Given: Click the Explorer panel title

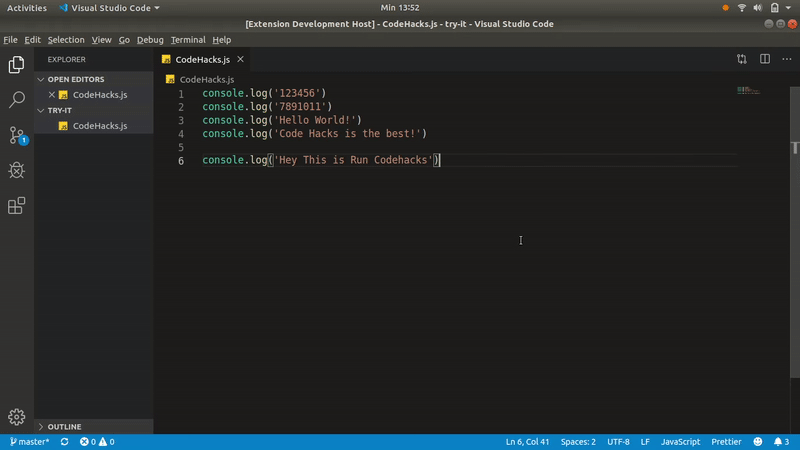Looking at the screenshot, I should 66,59.
